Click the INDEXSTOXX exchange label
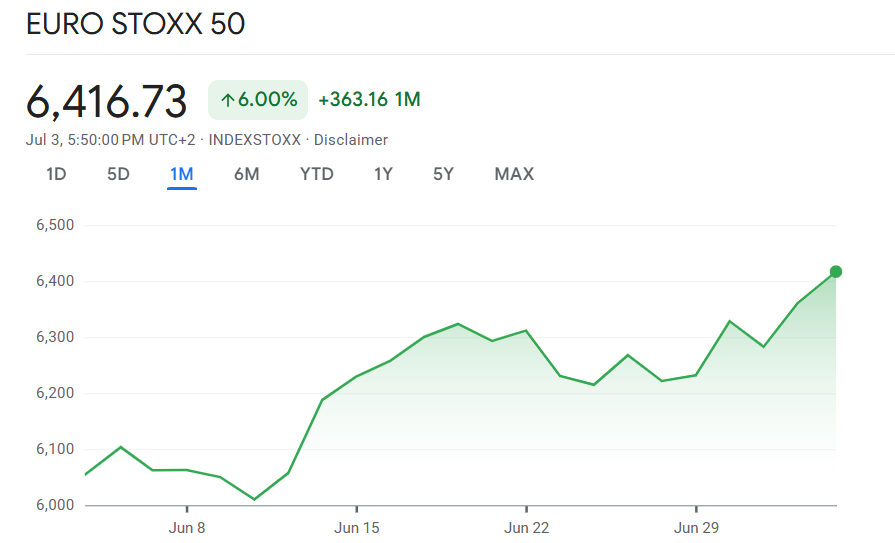This screenshot has width=895, height=543. click(255, 140)
